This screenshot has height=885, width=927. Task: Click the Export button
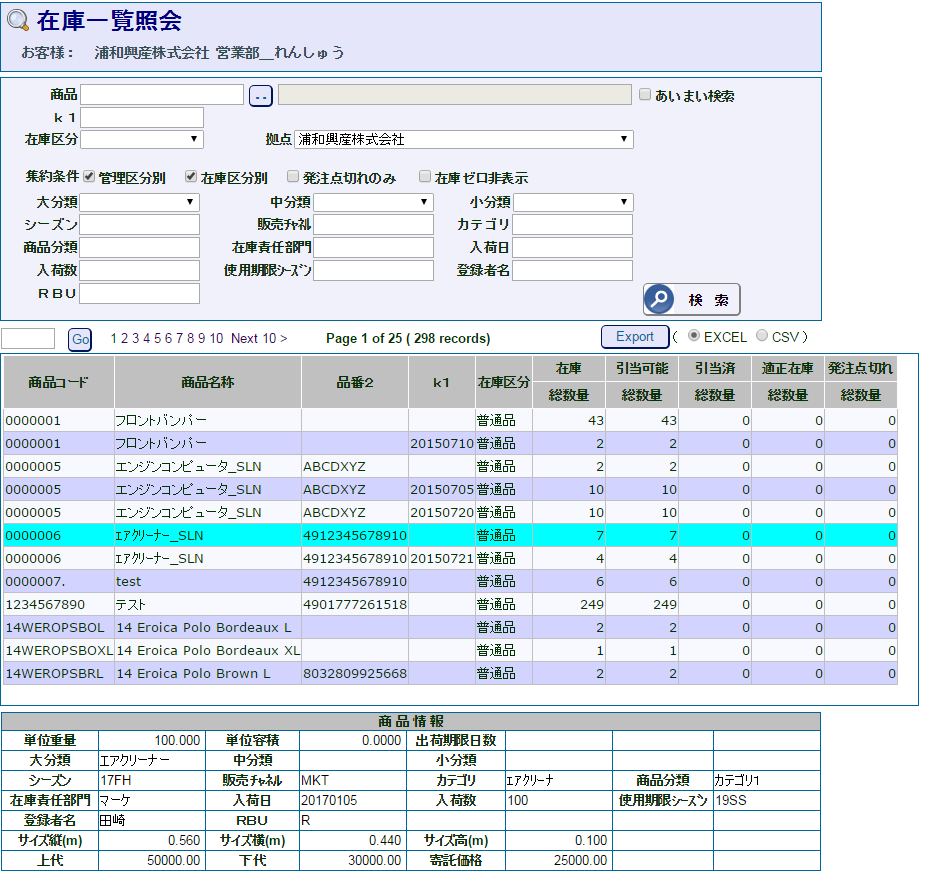click(x=635, y=337)
